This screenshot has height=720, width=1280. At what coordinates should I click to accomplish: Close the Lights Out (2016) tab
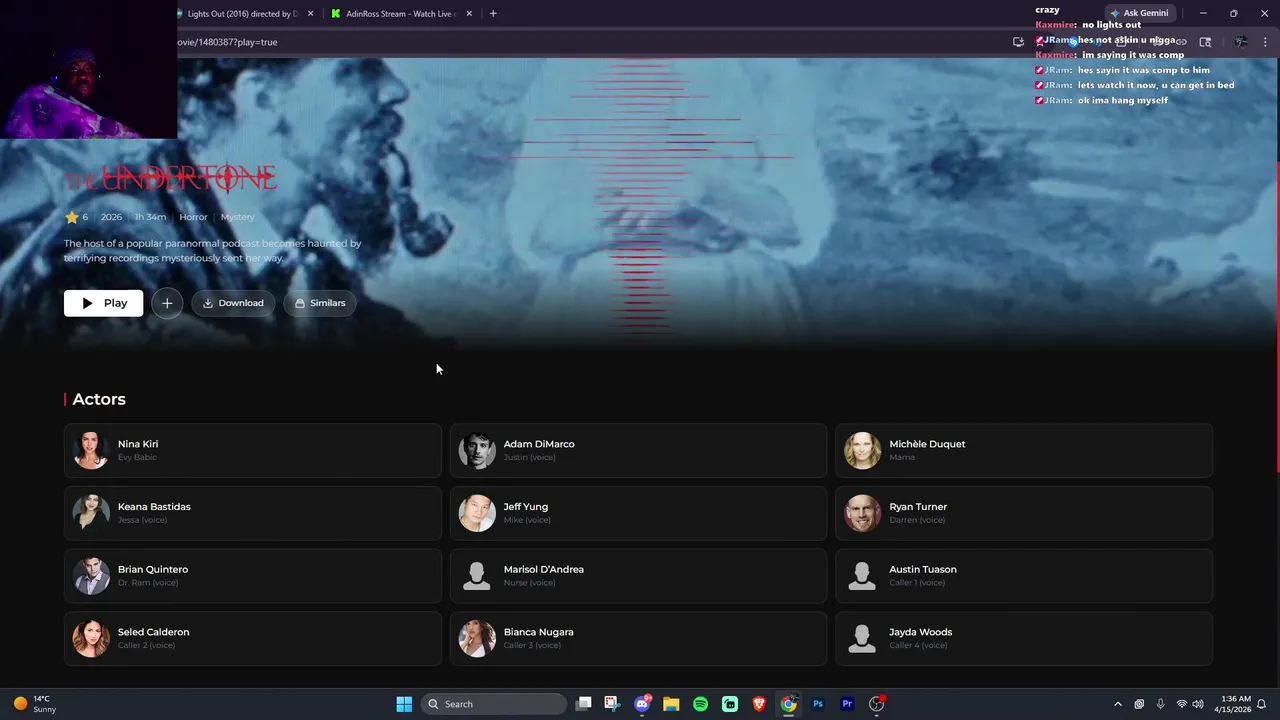coord(310,14)
